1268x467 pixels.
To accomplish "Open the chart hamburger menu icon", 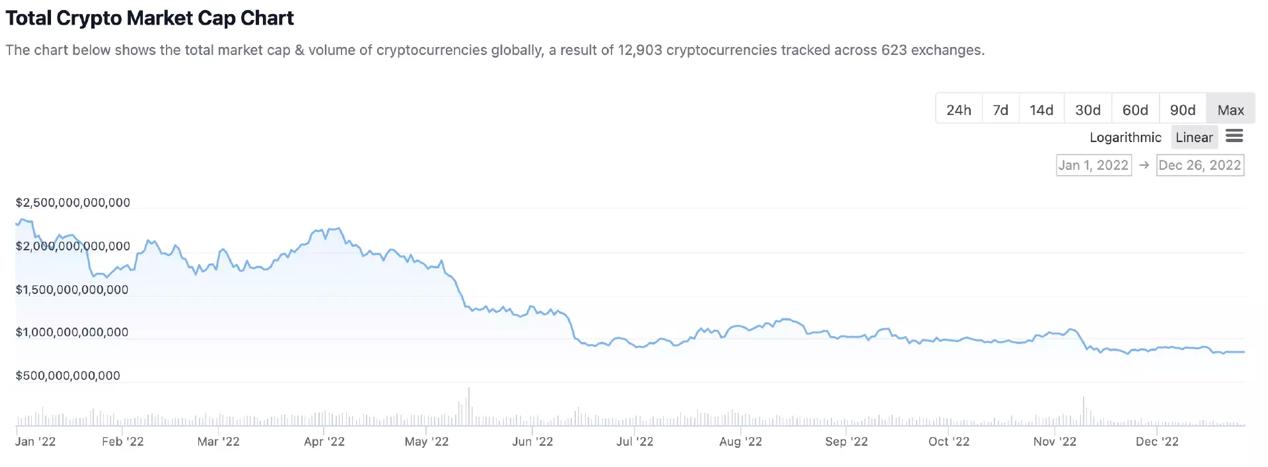I will click(1234, 137).
